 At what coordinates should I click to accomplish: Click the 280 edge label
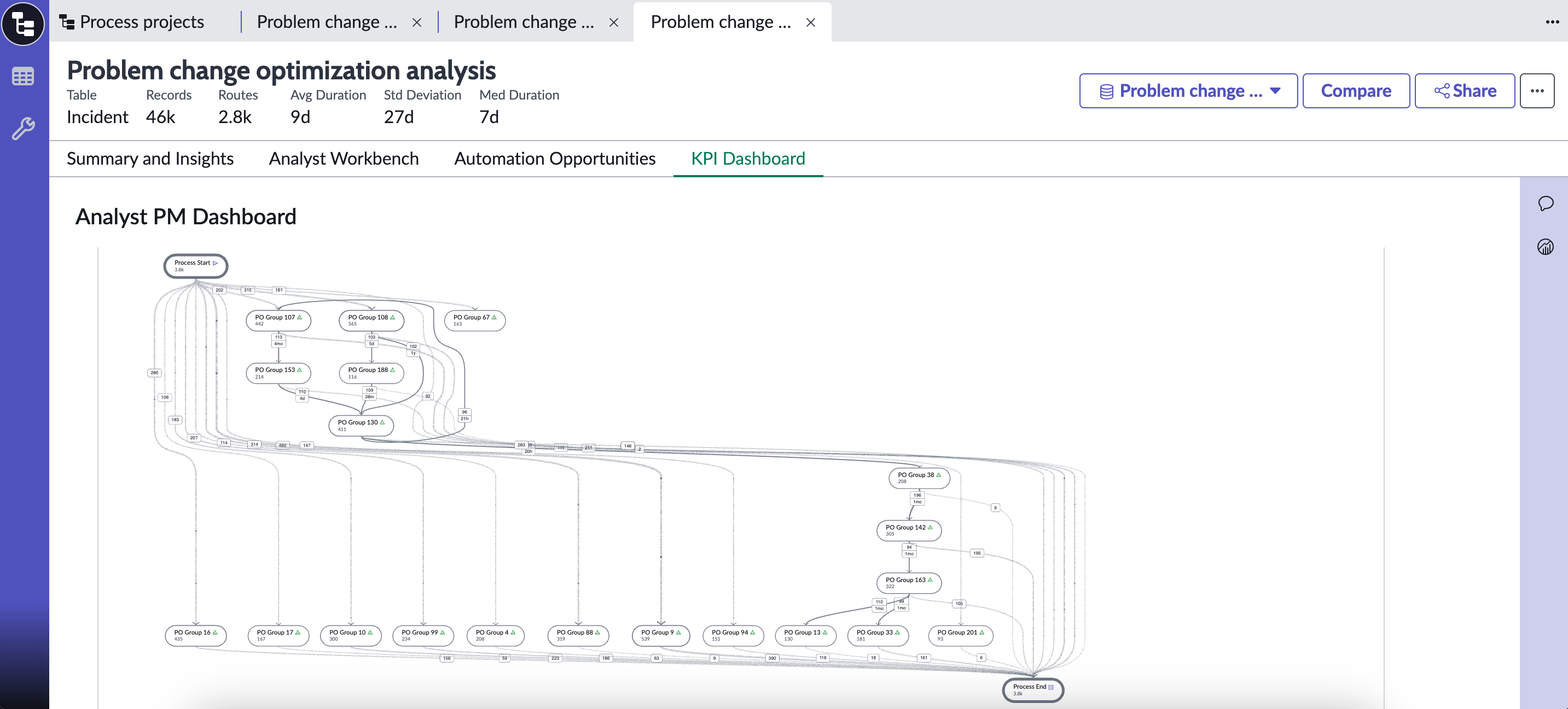click(155, 373)
